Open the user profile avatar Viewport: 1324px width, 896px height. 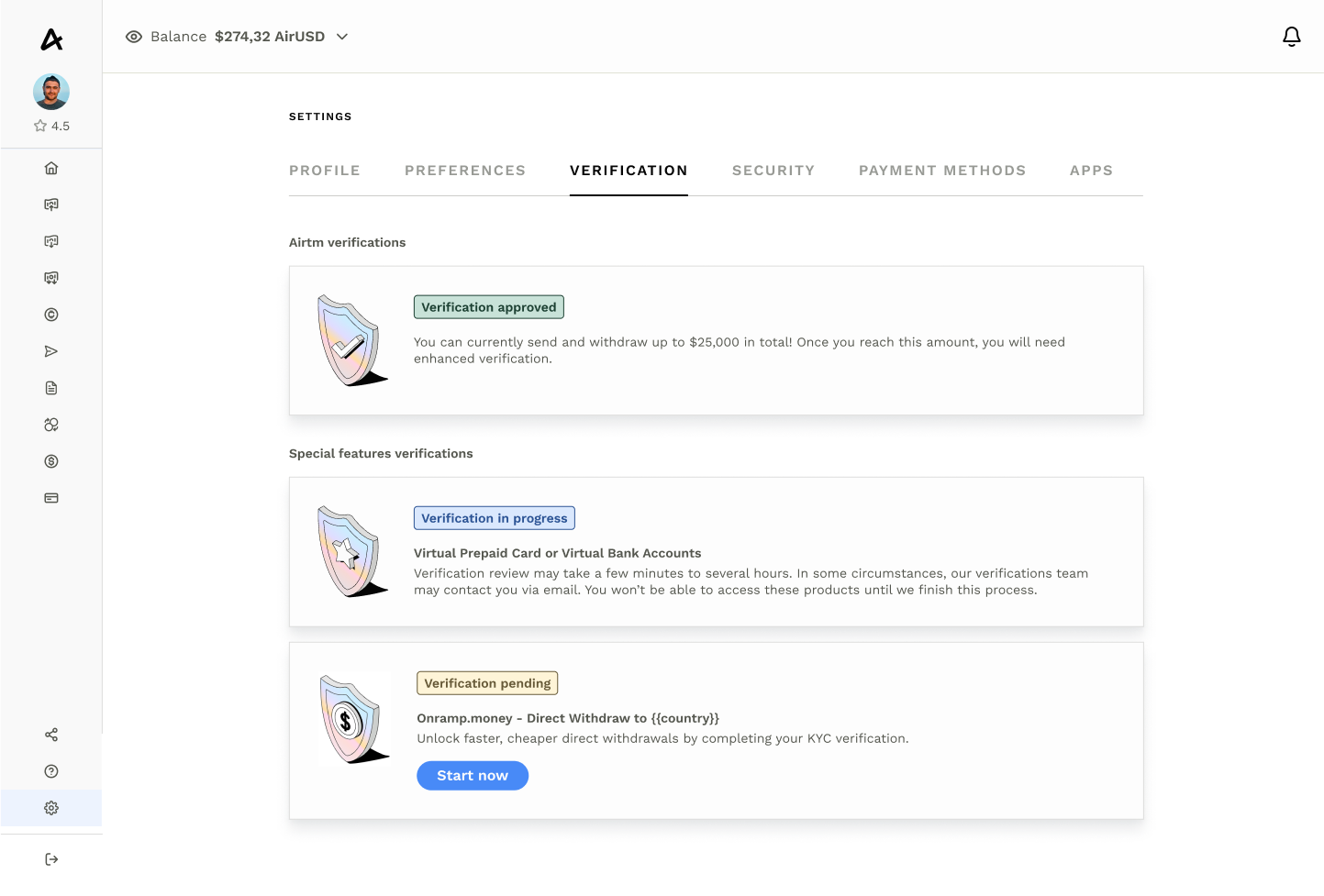click(51, 92)
